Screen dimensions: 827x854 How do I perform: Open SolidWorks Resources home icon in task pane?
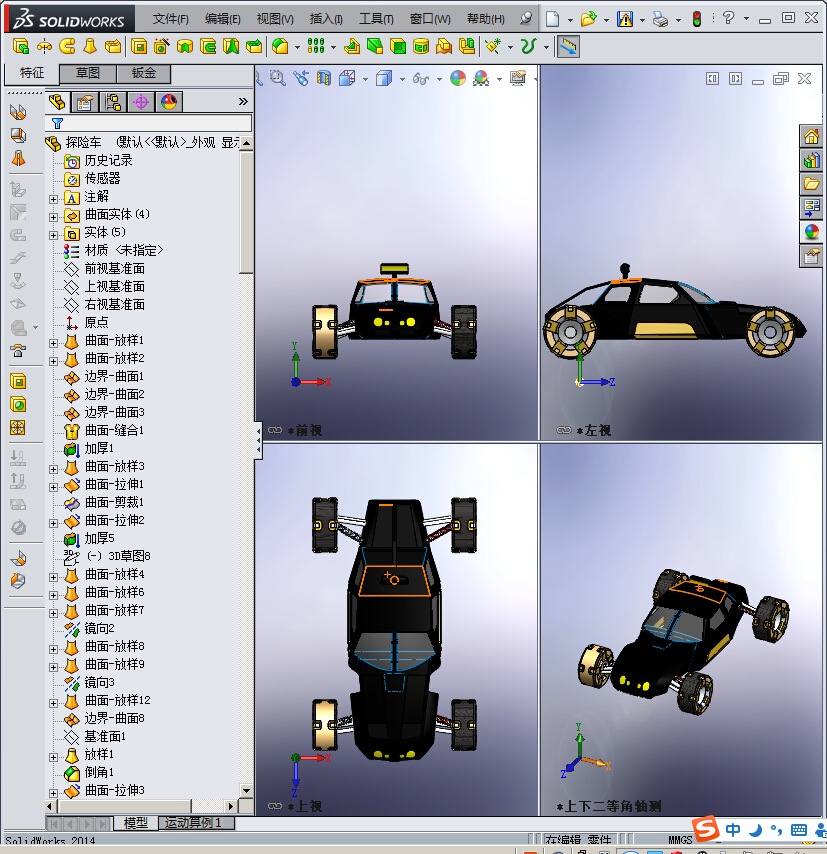811,136
